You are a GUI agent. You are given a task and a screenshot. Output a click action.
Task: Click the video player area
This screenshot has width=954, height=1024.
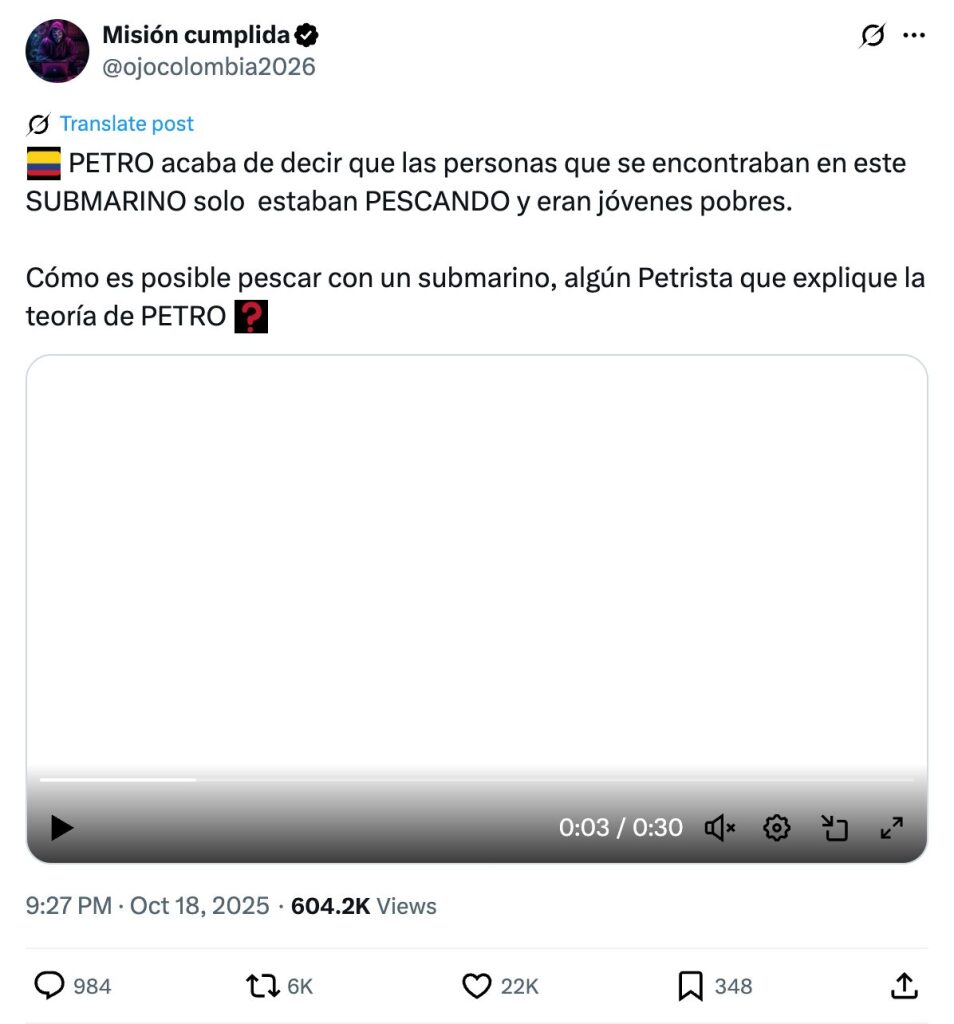(476, 560)
